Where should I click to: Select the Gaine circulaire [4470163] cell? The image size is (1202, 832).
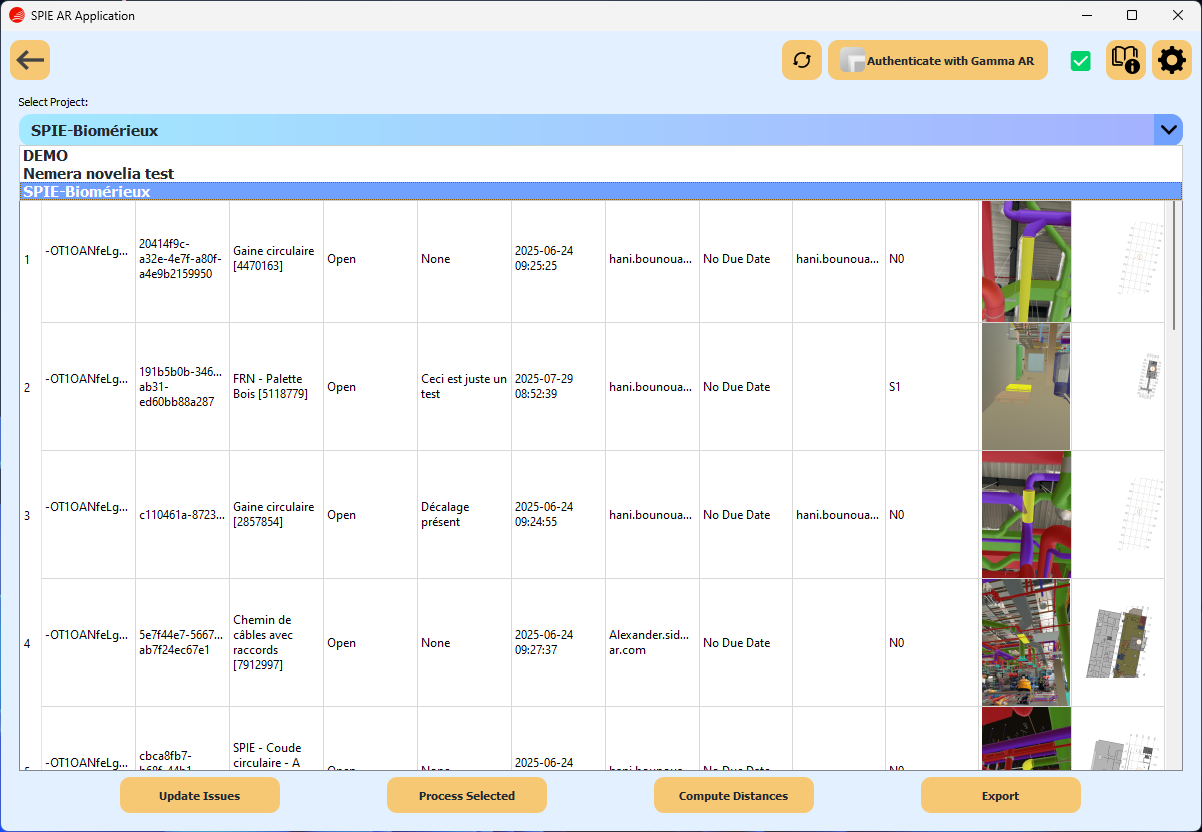point(275,258)
